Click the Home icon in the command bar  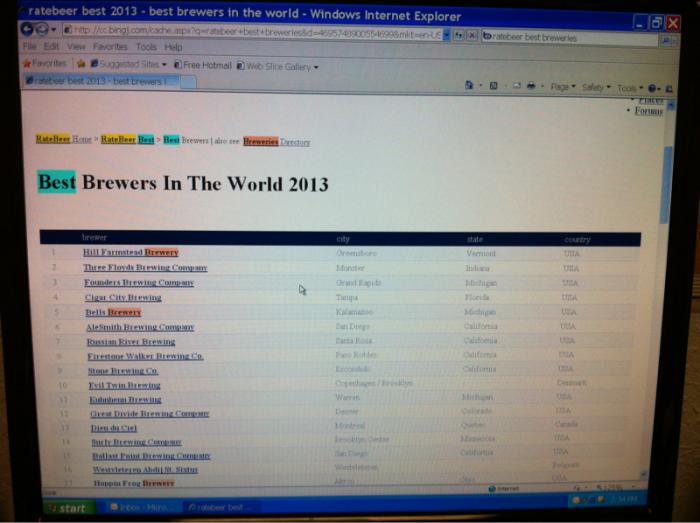point(469,85)
